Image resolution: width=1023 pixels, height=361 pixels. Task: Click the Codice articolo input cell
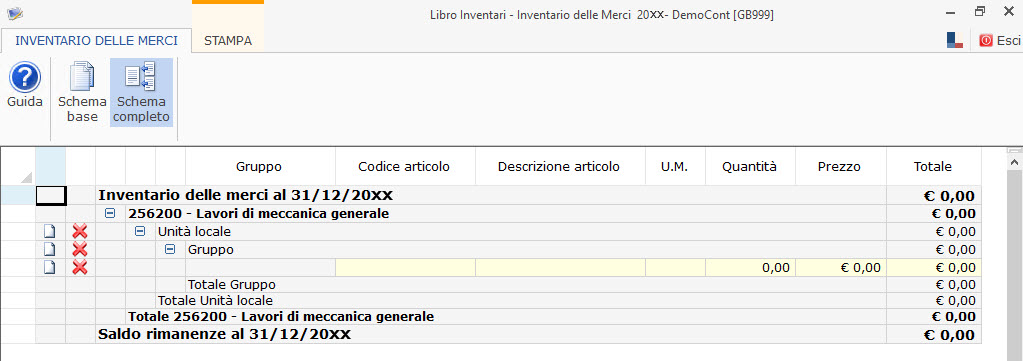click(x=405, y=268)
